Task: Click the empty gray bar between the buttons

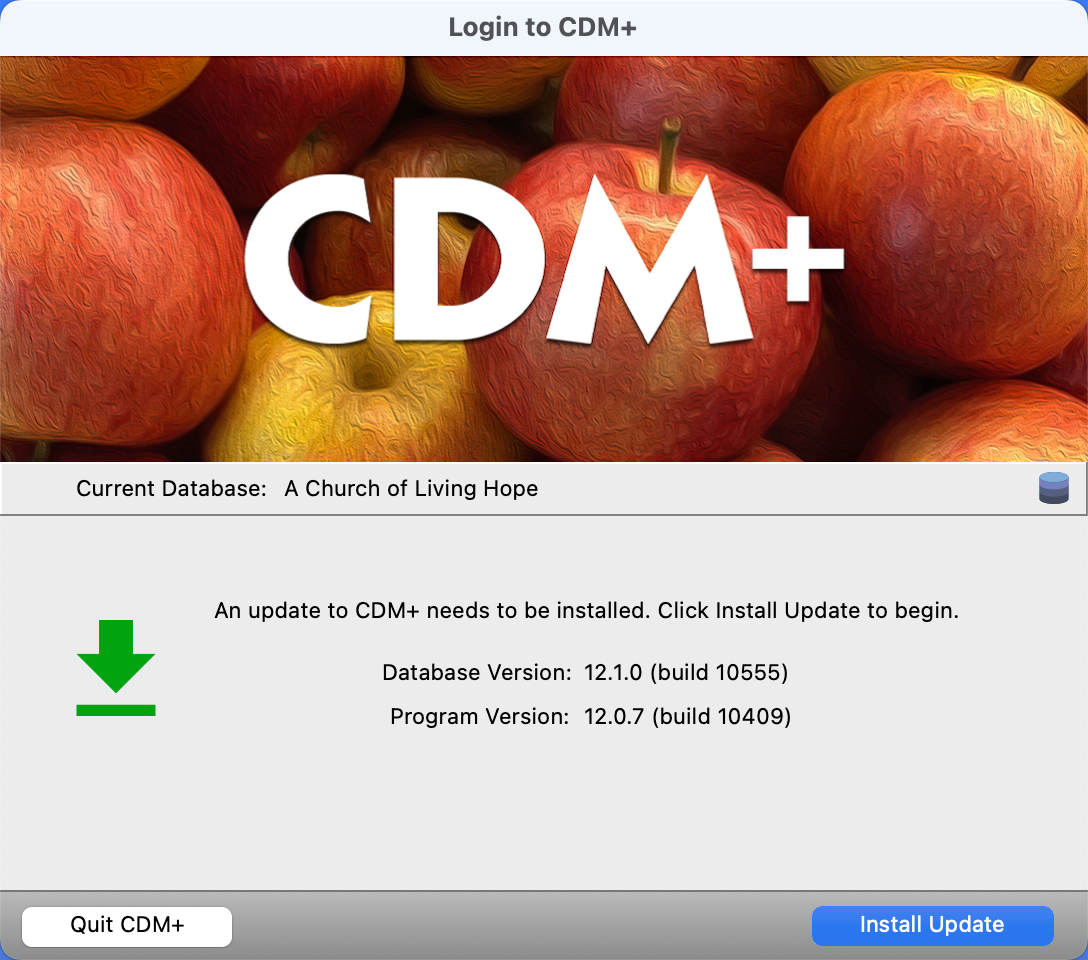Action: coord(522,926)
